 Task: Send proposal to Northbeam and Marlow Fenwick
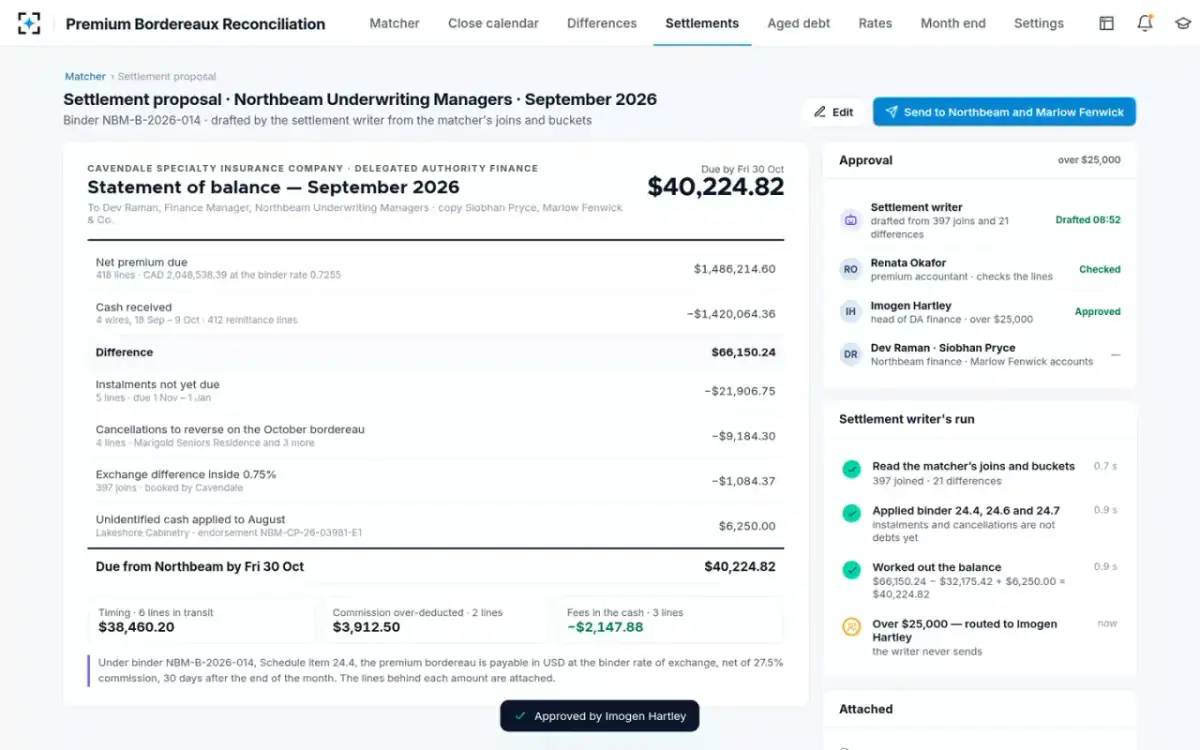coord(1004,112)
